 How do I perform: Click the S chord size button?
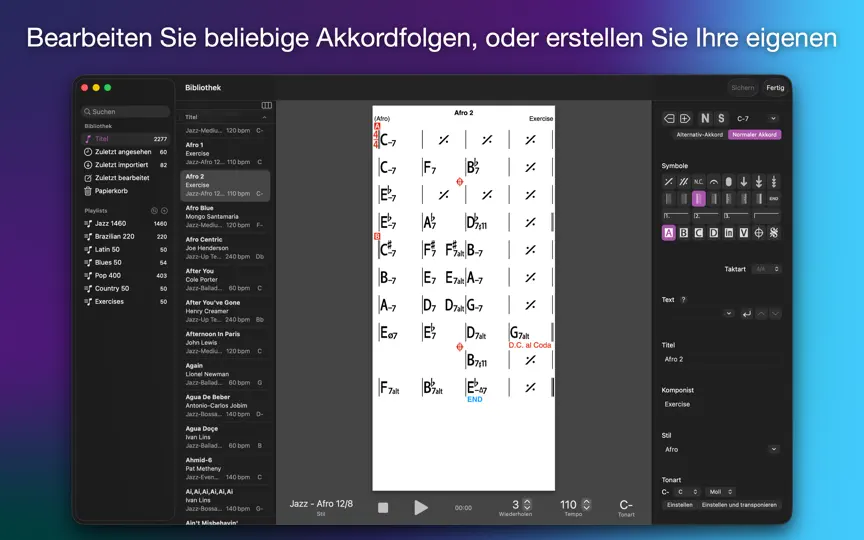coord(721,118)
